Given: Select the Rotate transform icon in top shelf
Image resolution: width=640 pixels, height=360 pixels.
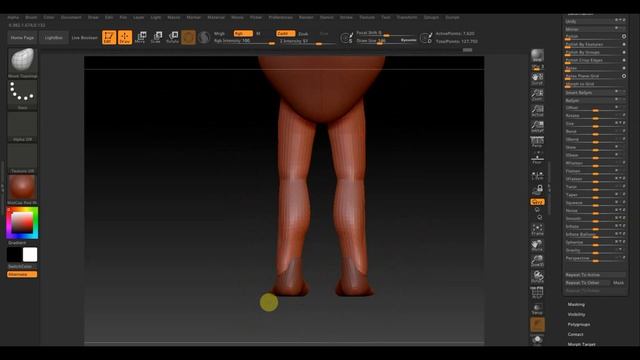Looking at the screenshot, I should coord(172,37).
